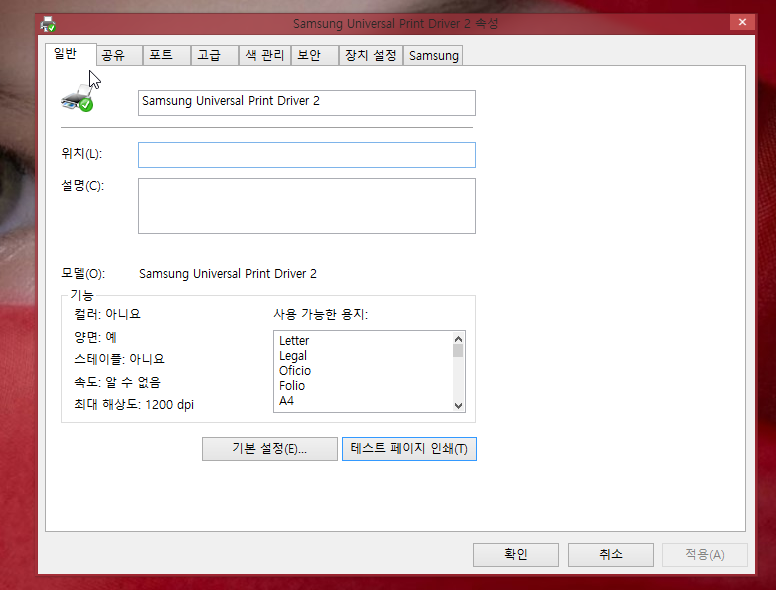Viewport: 776px width, 590px height.
Task: Close the properties dialog with X
Action: [742, 22]
